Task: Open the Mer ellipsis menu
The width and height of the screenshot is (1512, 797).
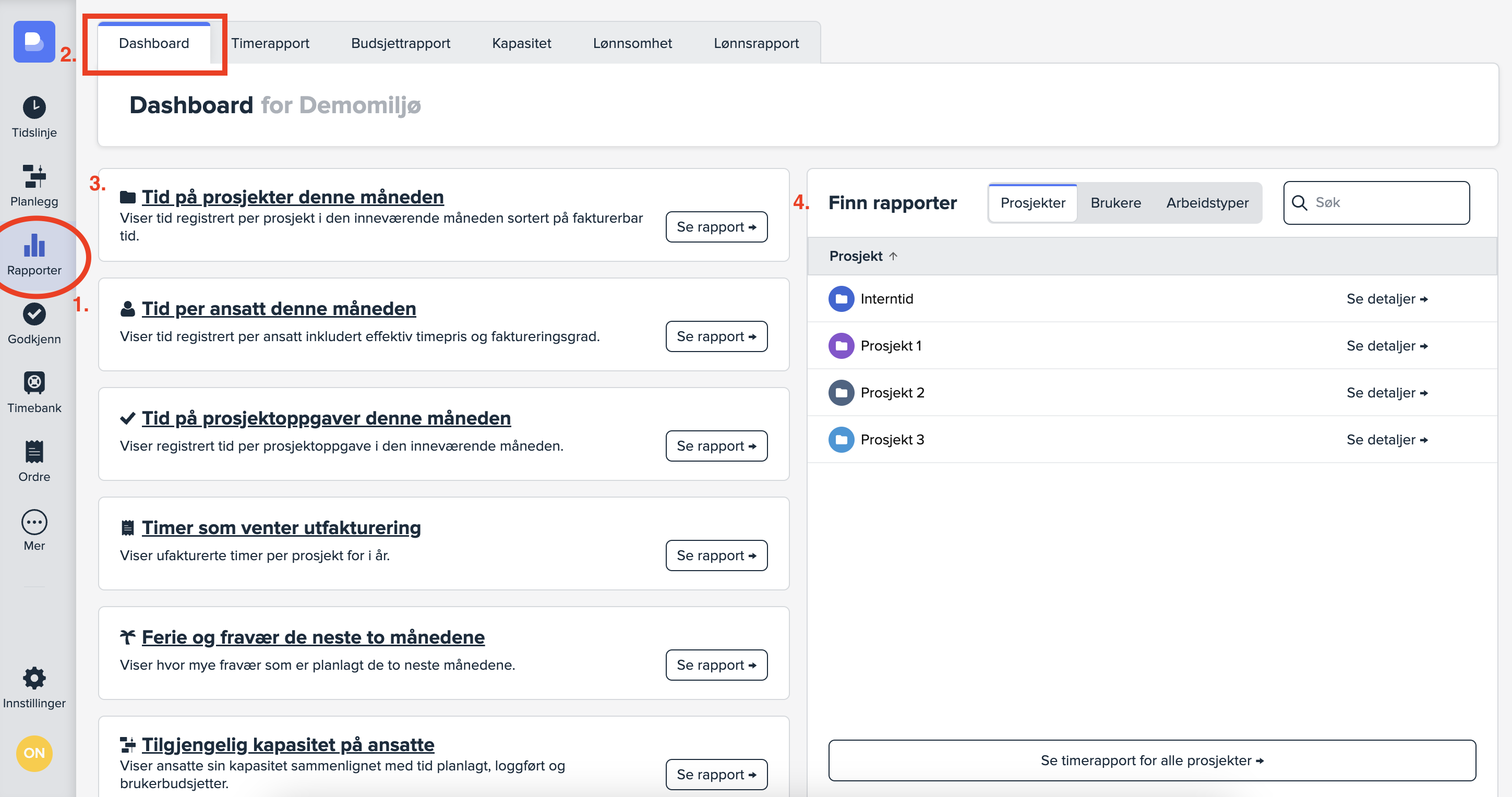Action: [34, 522]
